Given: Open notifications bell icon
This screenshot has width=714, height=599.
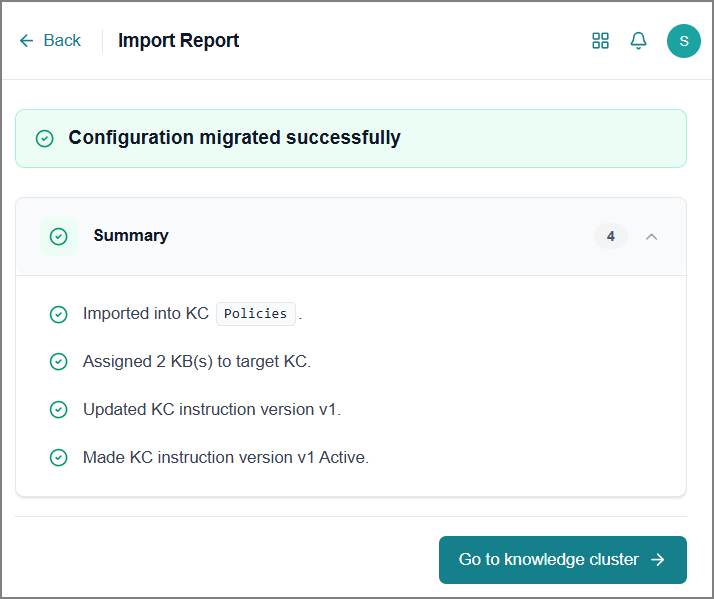Looking at the screenshot, I should click(638, 41).
